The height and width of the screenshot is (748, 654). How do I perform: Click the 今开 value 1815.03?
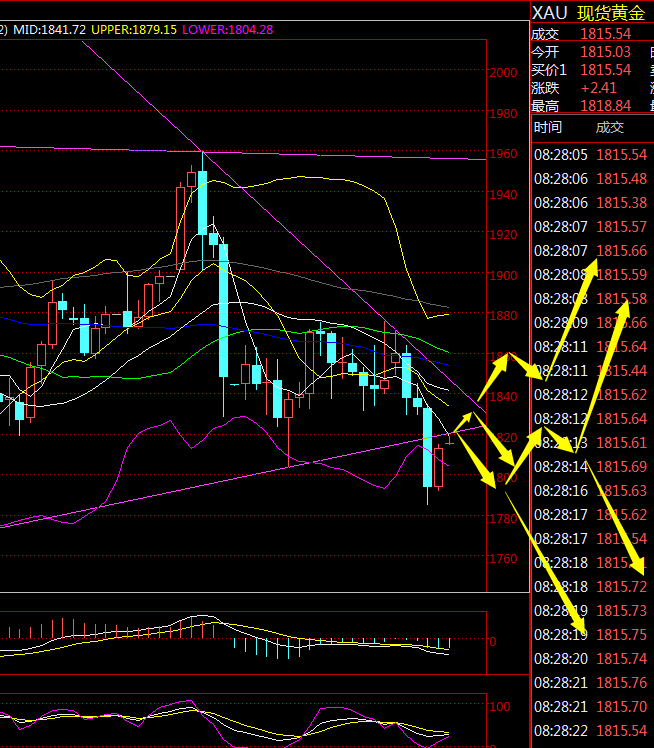coord(605,51)
